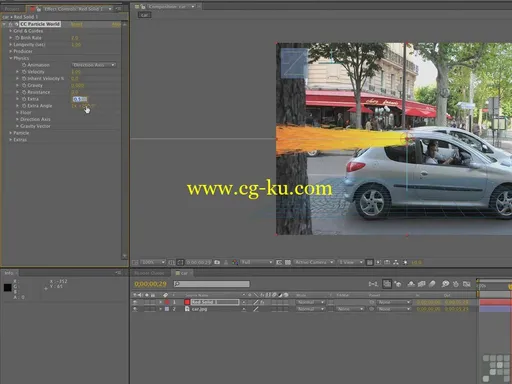Expand the Floor group

tap(17, 113)
